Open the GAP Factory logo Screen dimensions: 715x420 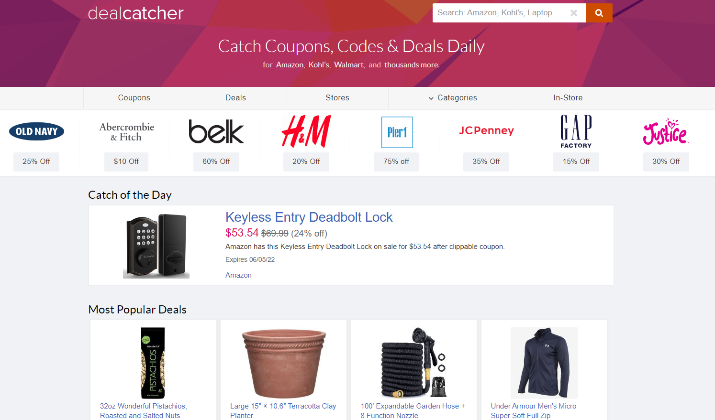point(576,131)
